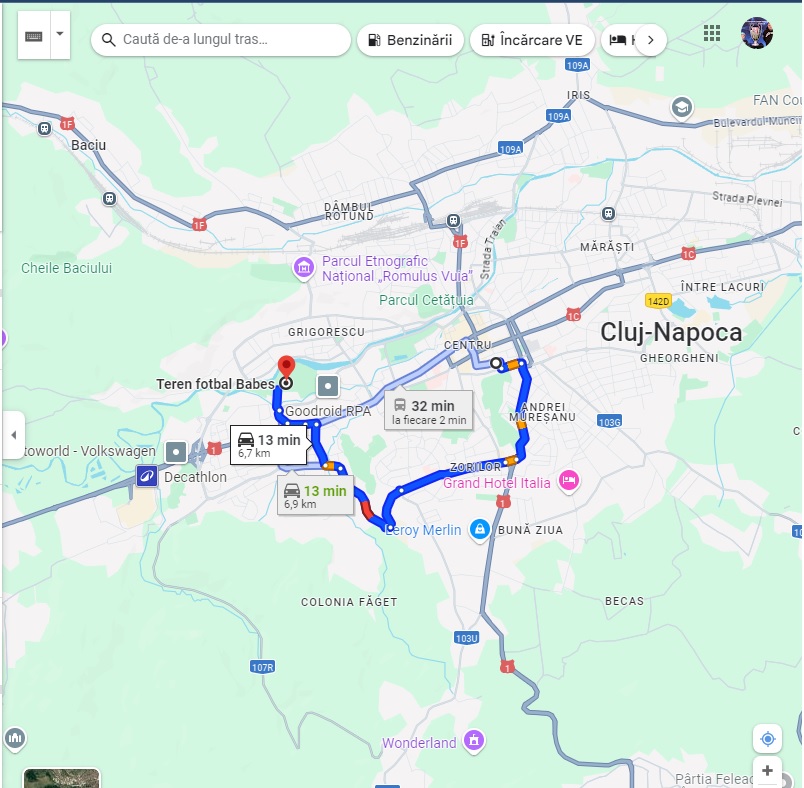Click the keyboard input tools icon
804x788 pixels.
point(34,36)
